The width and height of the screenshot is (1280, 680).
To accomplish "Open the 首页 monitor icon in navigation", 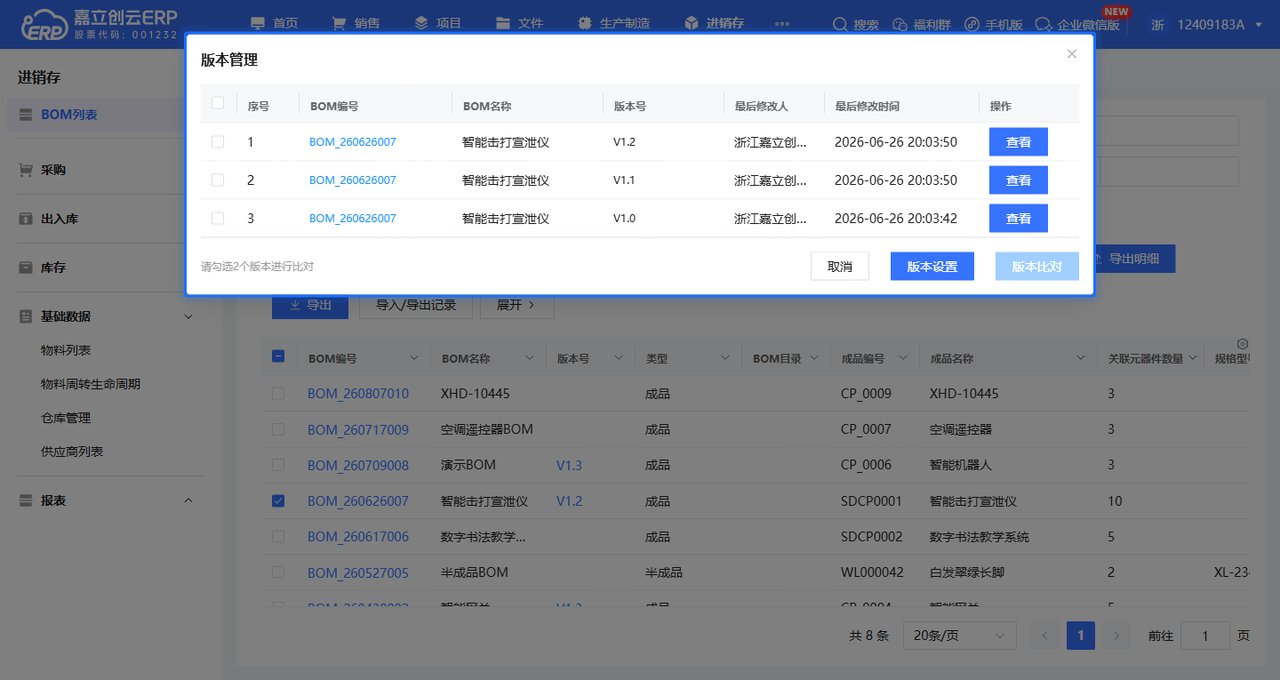I will coord(259,23).
